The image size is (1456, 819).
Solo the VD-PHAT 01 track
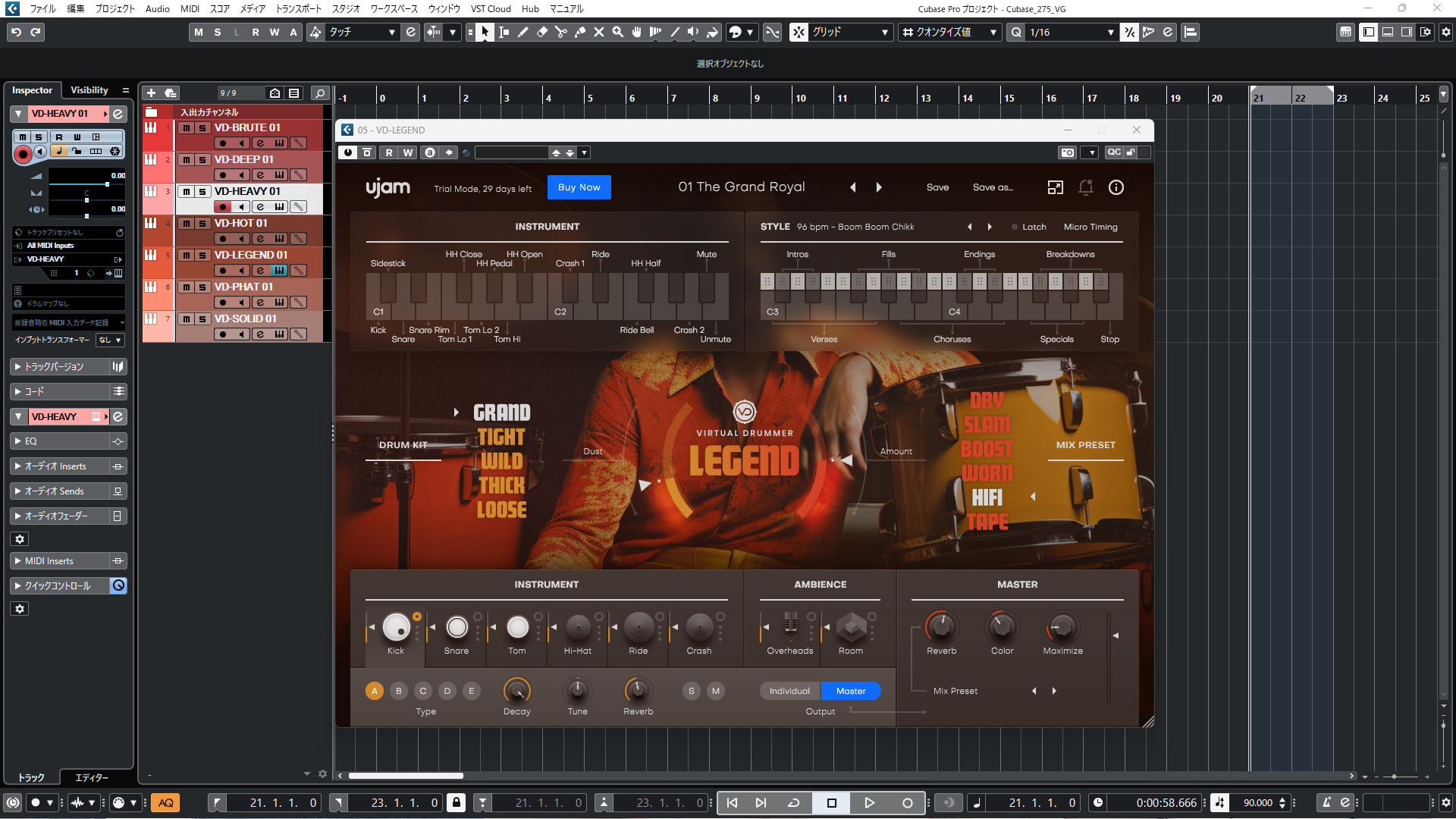(x=202, y=287)
